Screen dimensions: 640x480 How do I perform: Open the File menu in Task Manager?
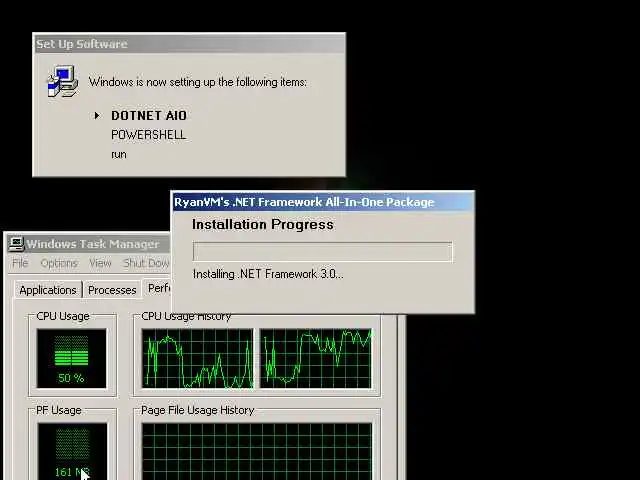(x=20, y=263)
